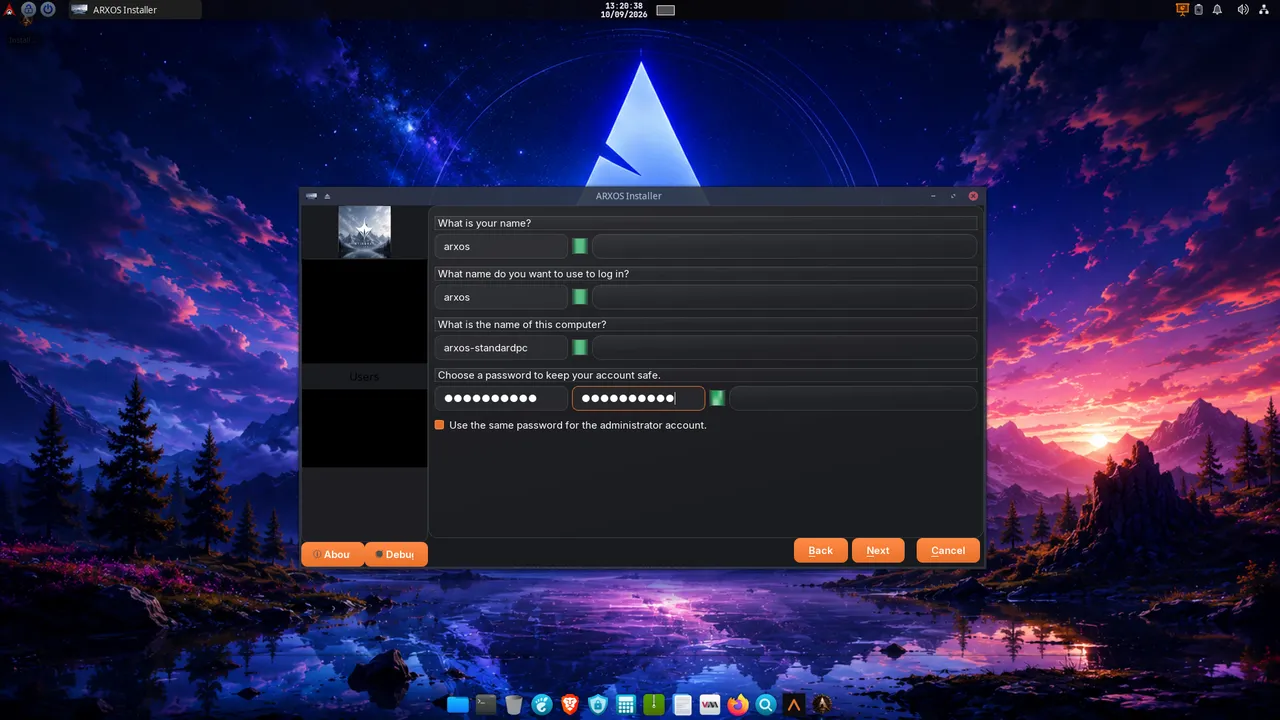Viewport: 1280px width, 720px height.
Task: Open the trash can in dock
Action: point(514,705)
